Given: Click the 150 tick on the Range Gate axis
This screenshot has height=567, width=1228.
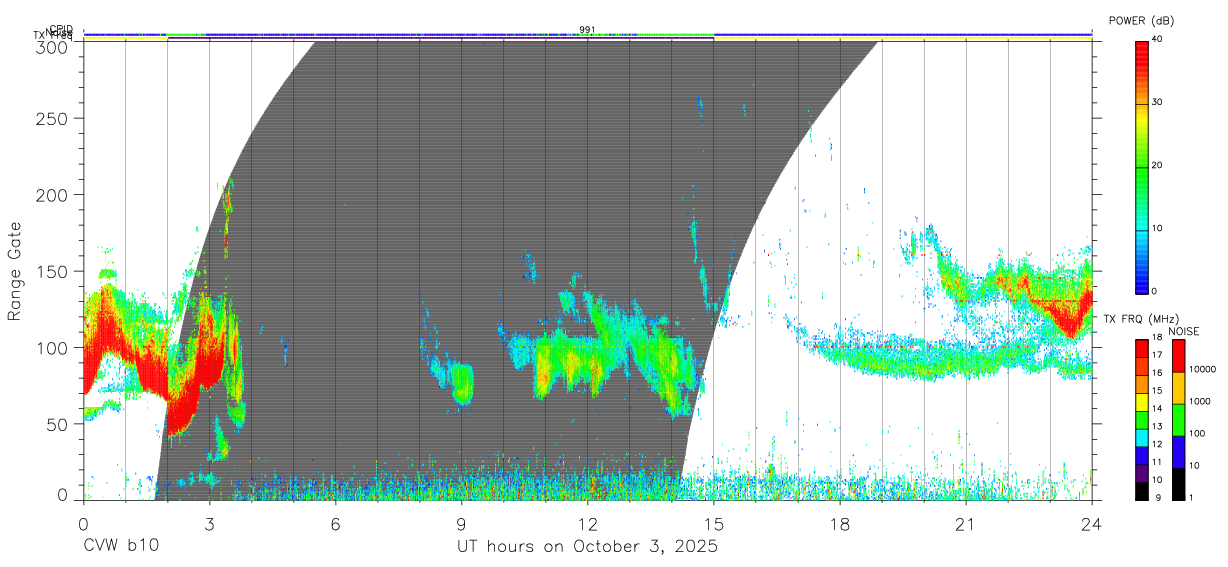Looking at the screenshot, I should tap(54, 271).
